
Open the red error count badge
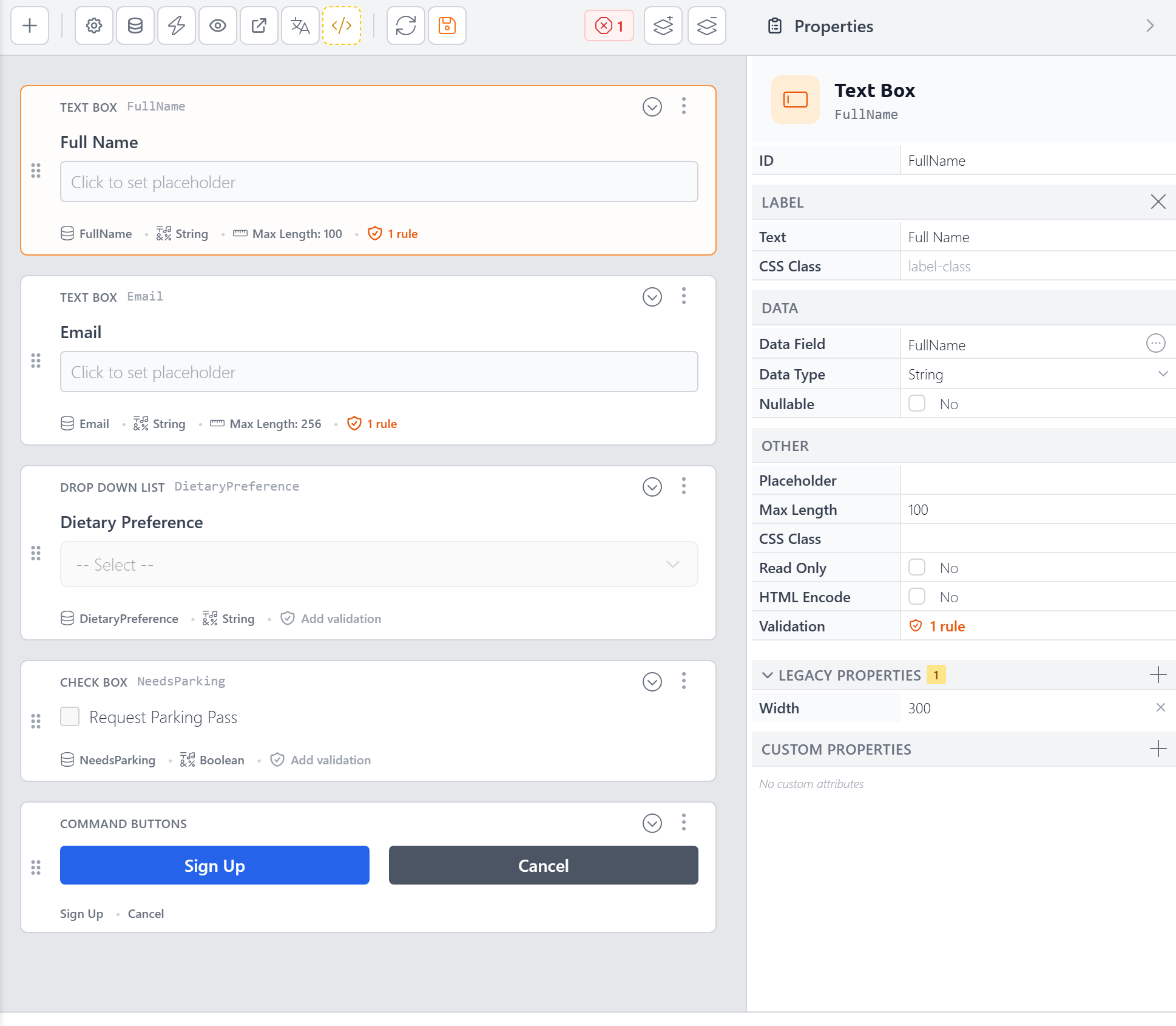[609, 25]
